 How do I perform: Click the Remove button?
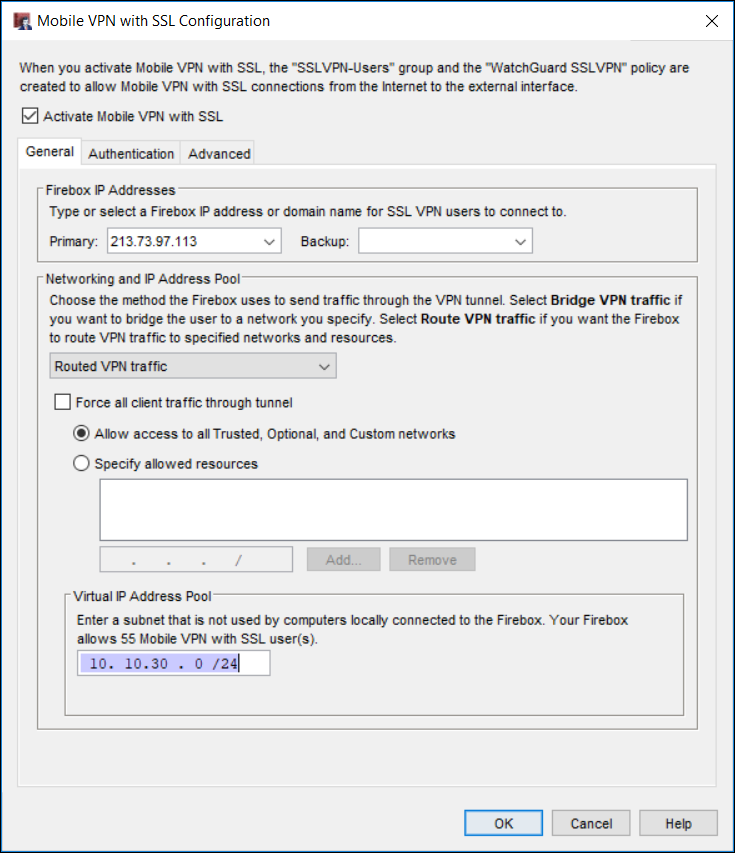click(432, 560)
